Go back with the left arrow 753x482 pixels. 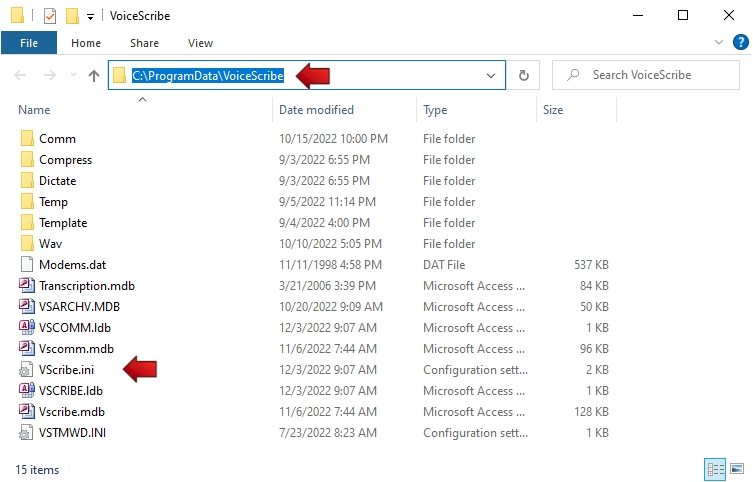point(20,75)
